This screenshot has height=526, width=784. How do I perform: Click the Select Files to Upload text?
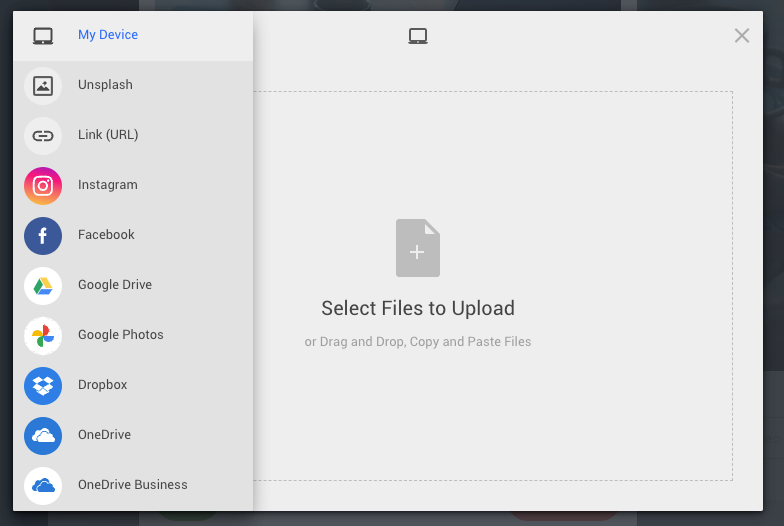click(x=418, y=308)
